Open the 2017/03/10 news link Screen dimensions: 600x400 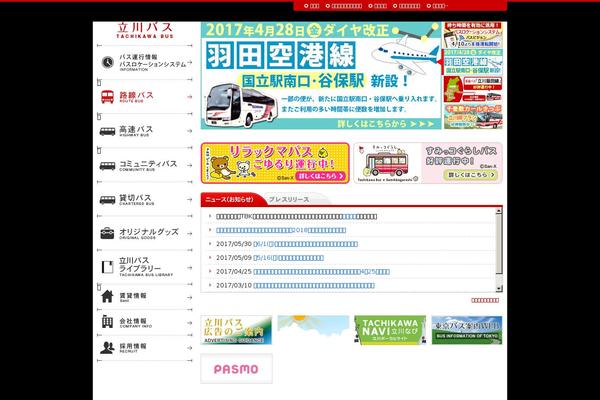click(x=314, y=286)
